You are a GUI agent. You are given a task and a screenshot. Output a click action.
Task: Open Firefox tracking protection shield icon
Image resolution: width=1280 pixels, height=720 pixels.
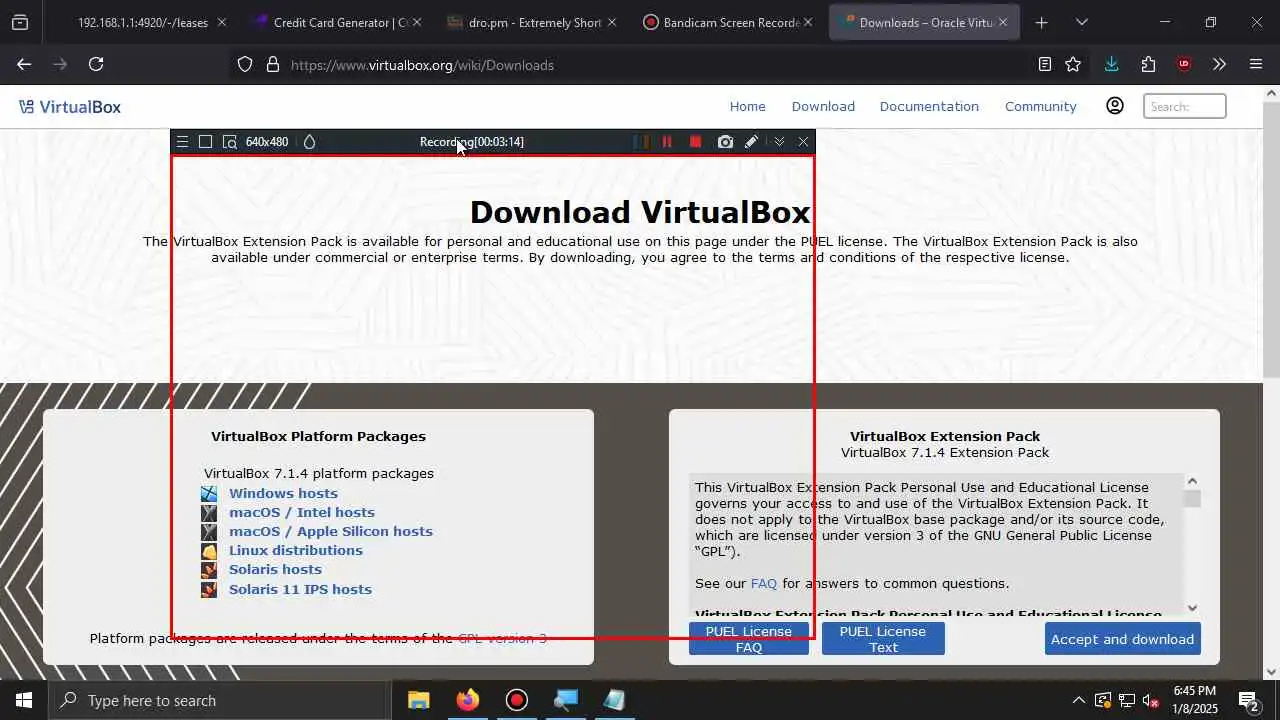pyautogui.click(x=245, y=65)
